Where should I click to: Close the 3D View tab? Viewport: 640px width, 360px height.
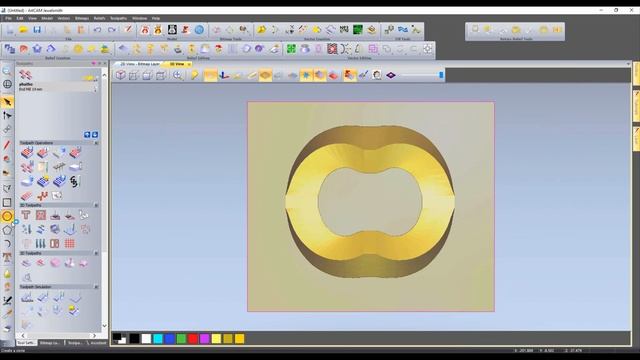tap(189, 64)
